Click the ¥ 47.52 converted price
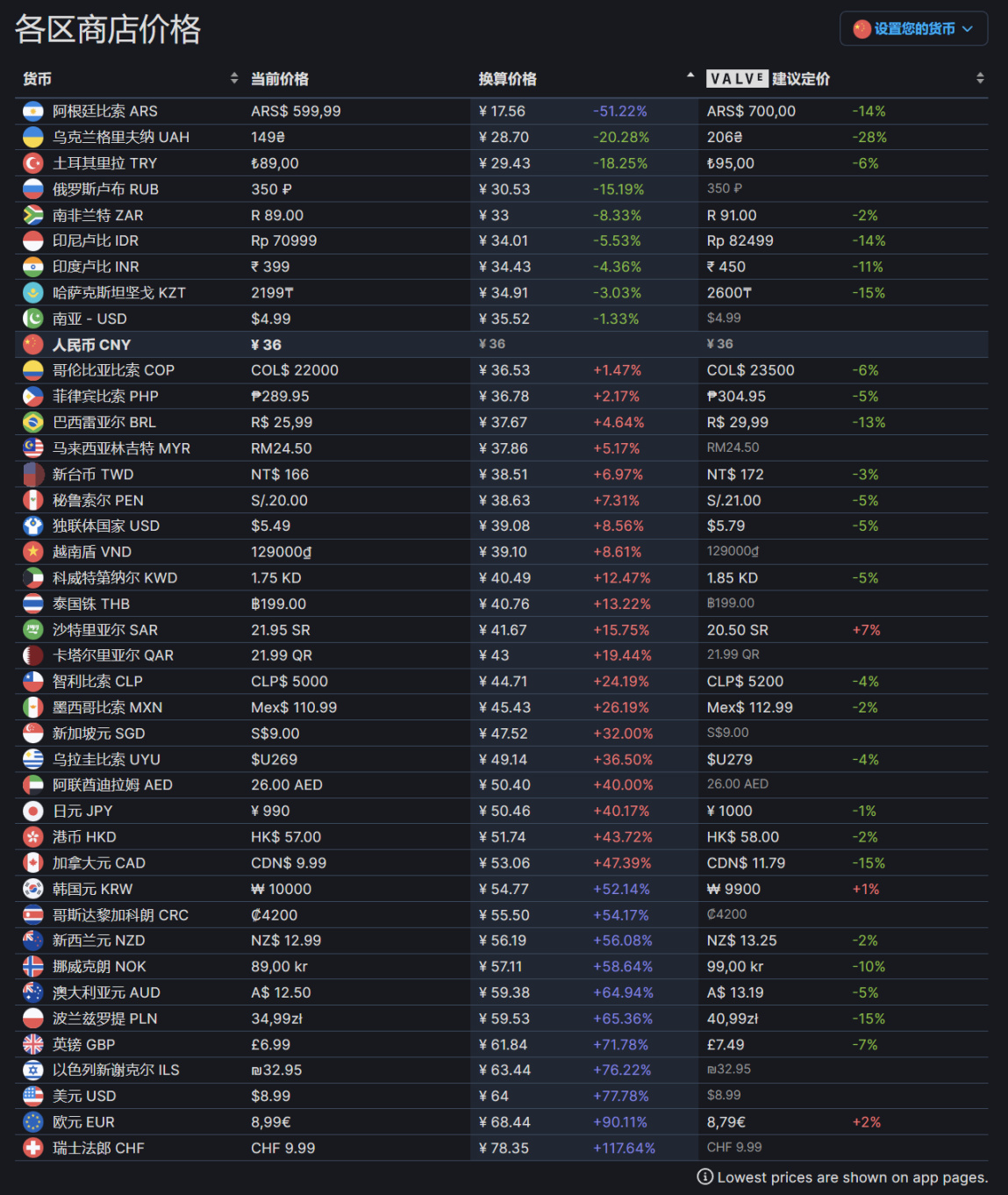1008x1195 pixels. click(x=504, y=733)
